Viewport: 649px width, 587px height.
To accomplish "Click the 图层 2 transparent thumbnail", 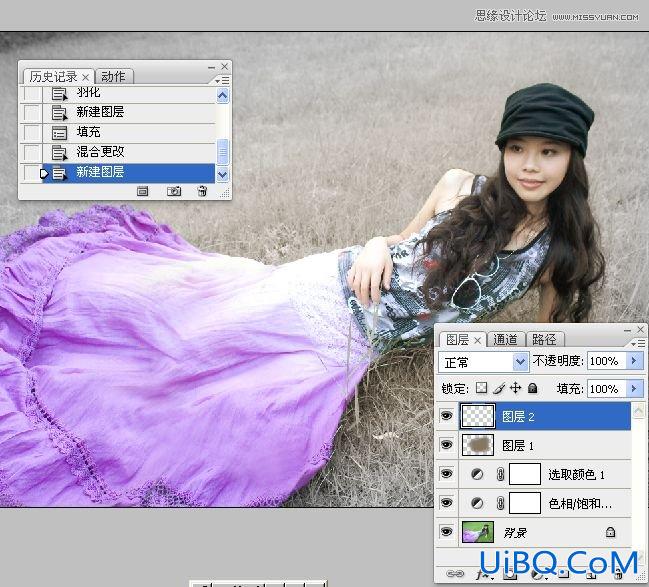I will coord(478,416).
